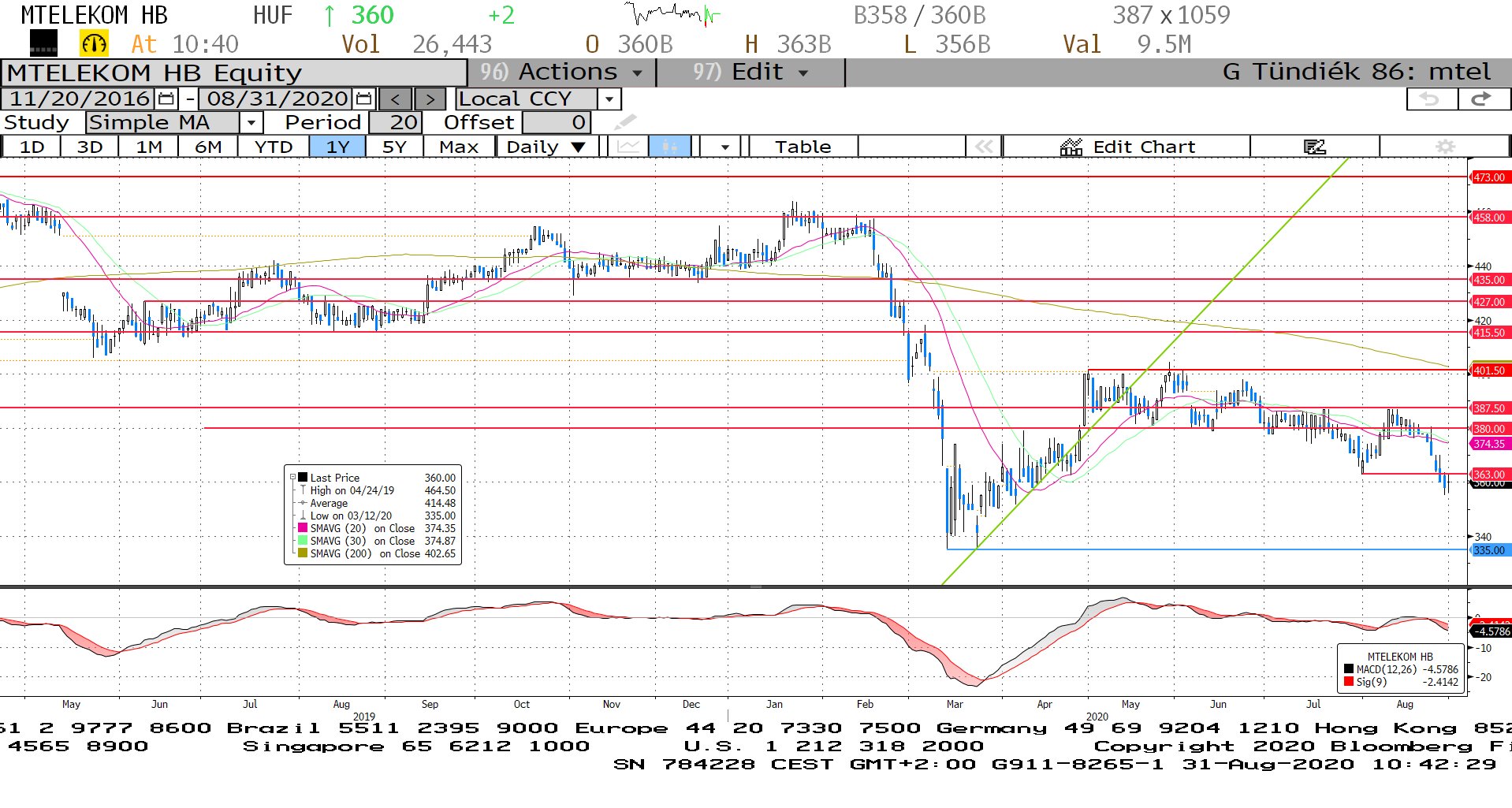Viewport: 1512px width, 808px height.
Task: Click the pencil edit study icon
Action: (x=624, y=122)
